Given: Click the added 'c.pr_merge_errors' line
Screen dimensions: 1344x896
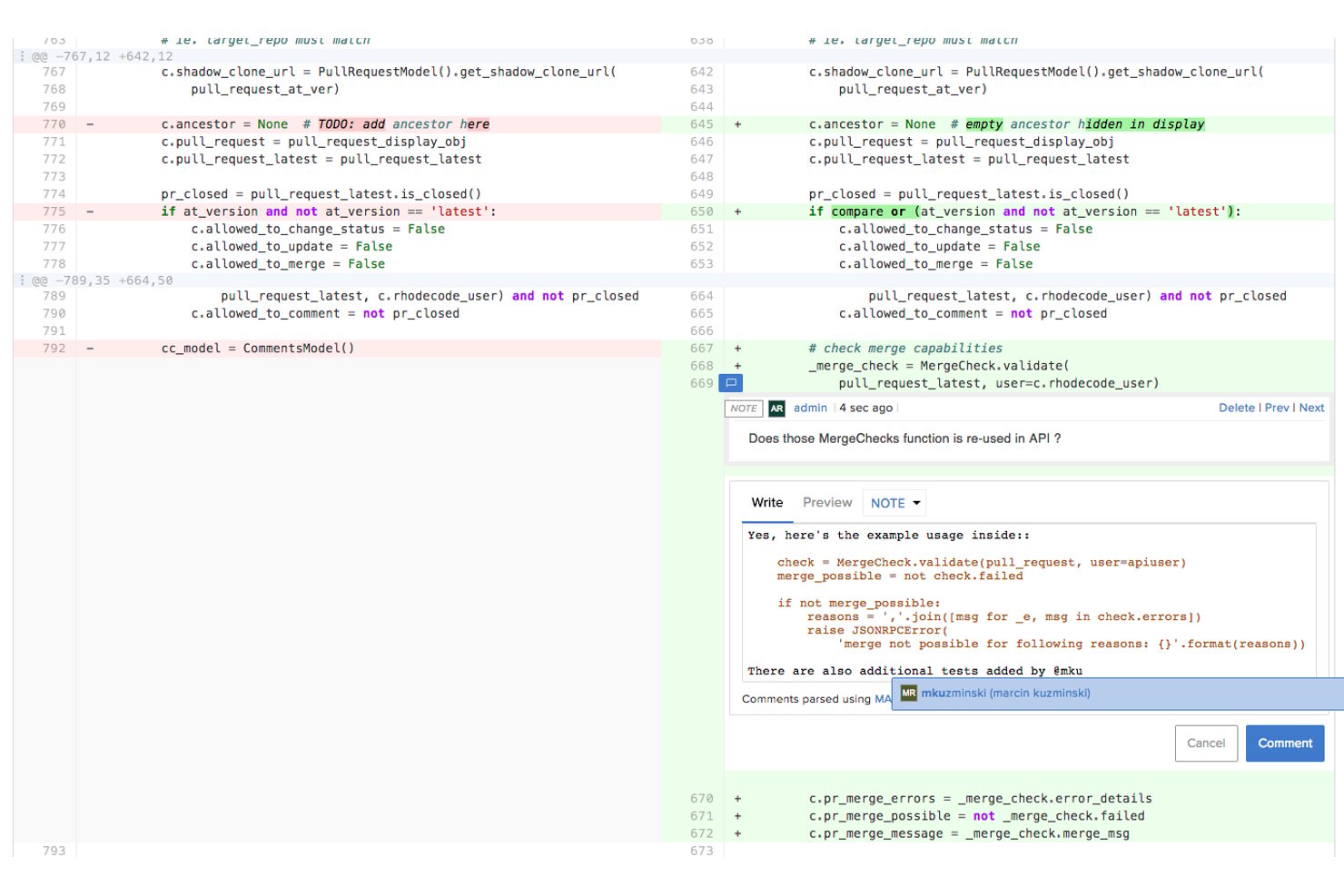Looking at the screenshot, I should 980,799.
